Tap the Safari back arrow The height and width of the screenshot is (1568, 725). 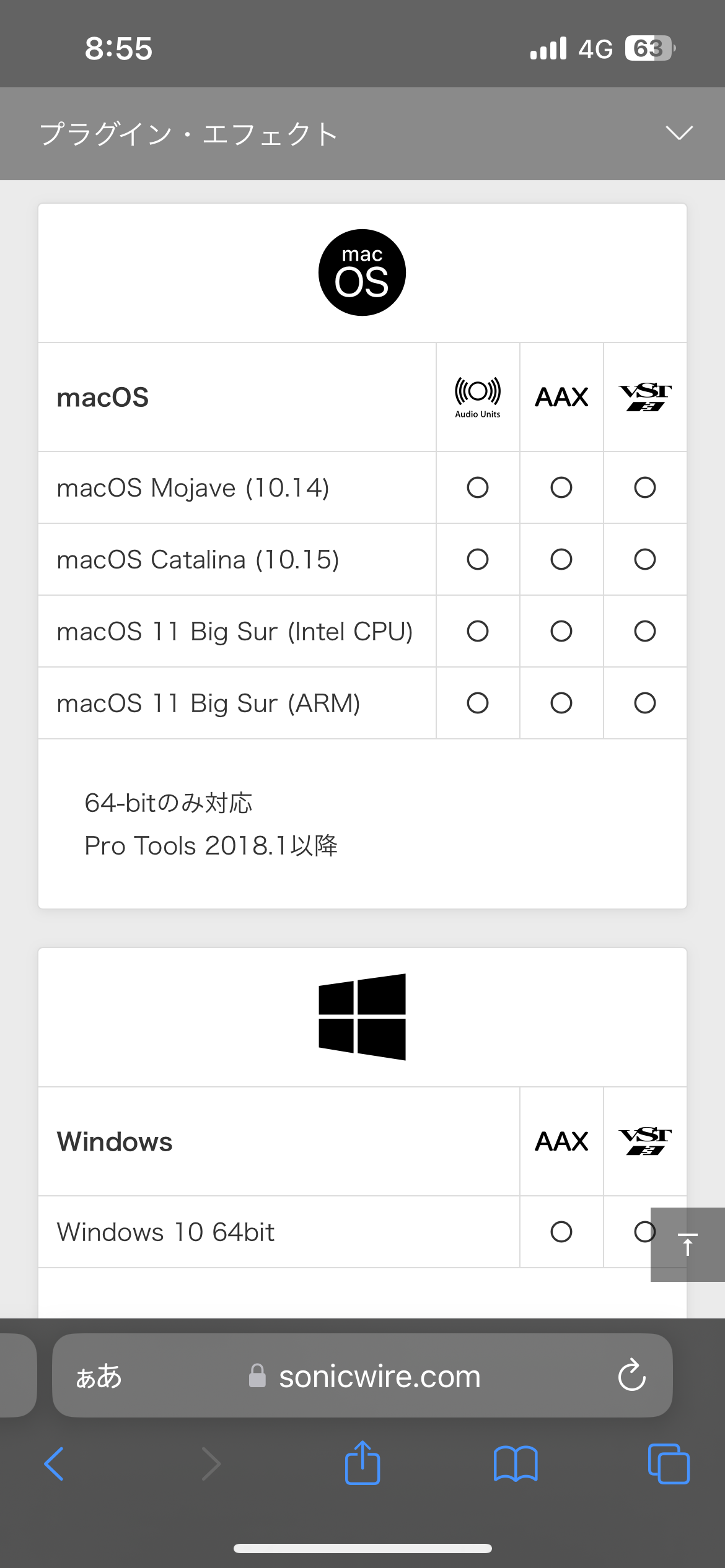point(55,1464)
